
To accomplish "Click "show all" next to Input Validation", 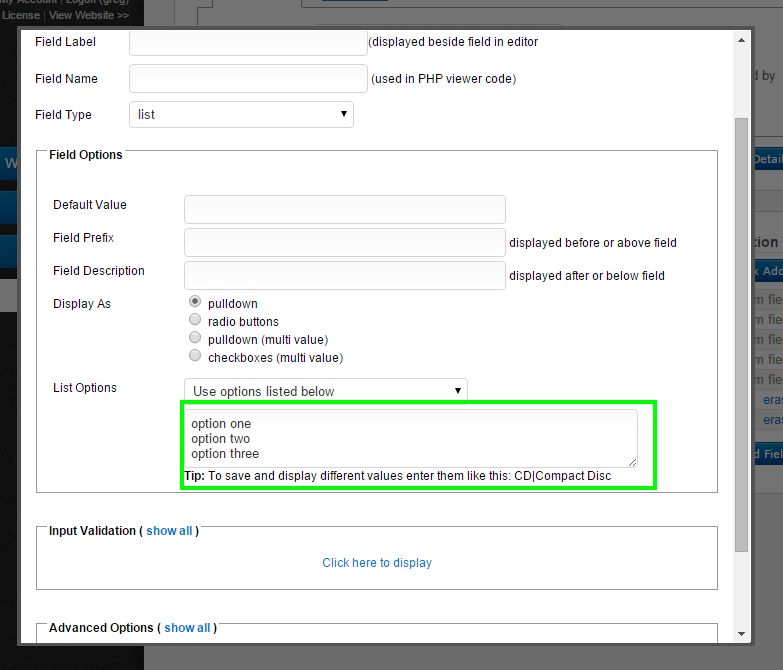I will click(x=169, y=531).
